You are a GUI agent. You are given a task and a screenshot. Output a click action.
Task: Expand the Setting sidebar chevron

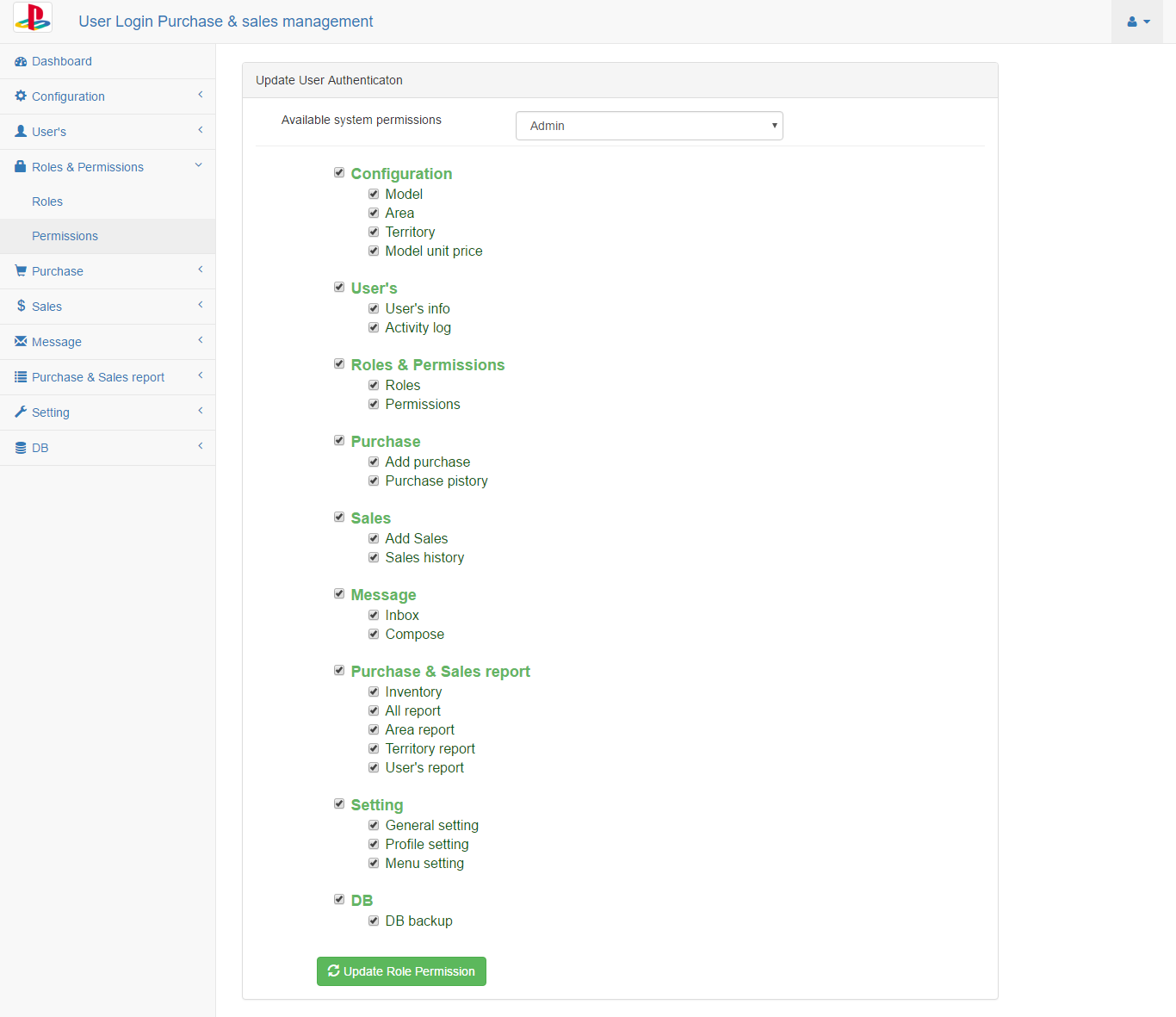200,411
